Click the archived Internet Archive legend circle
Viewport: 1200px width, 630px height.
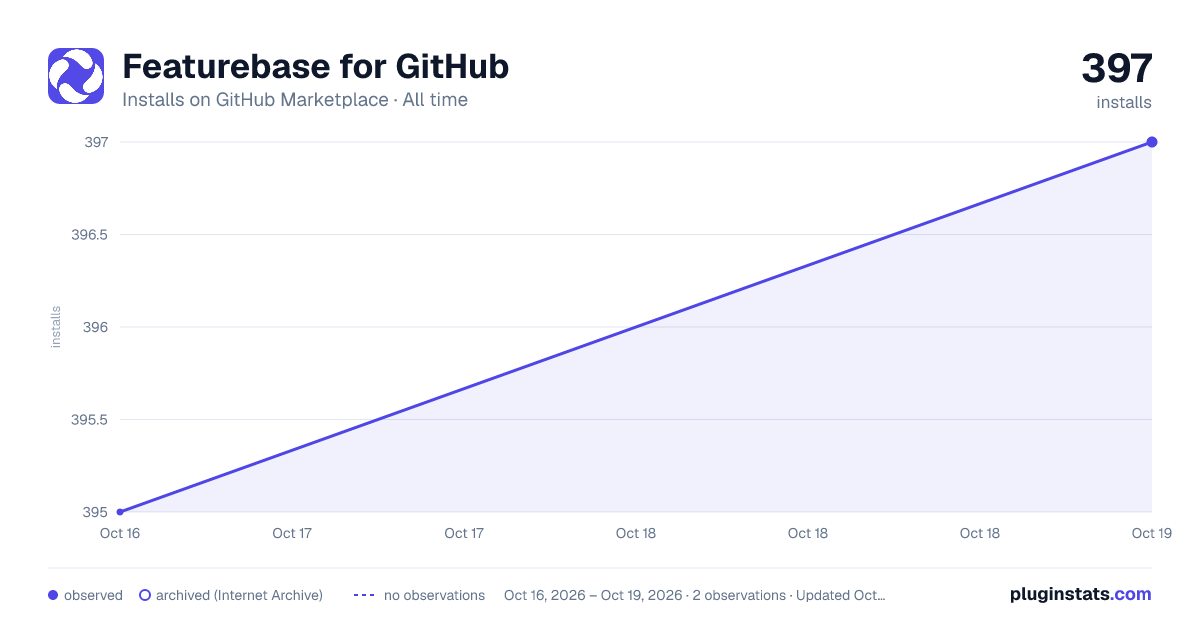pos(145,595)
